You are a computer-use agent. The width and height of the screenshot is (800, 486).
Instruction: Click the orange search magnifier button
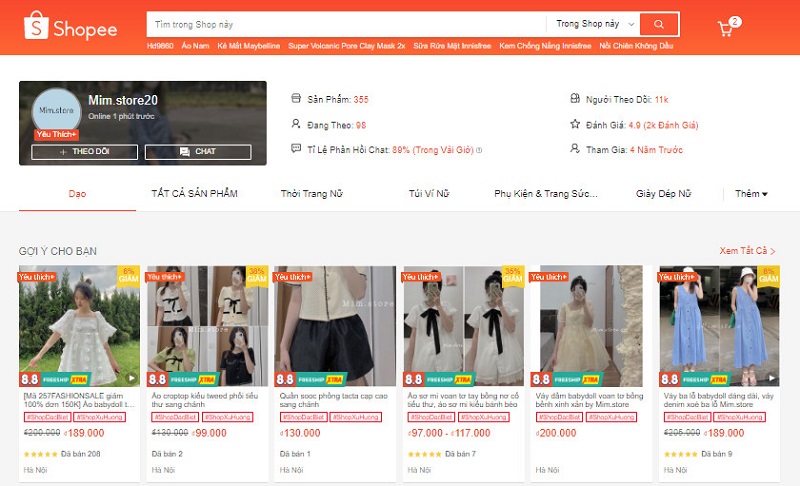click(x=659, y=23)
